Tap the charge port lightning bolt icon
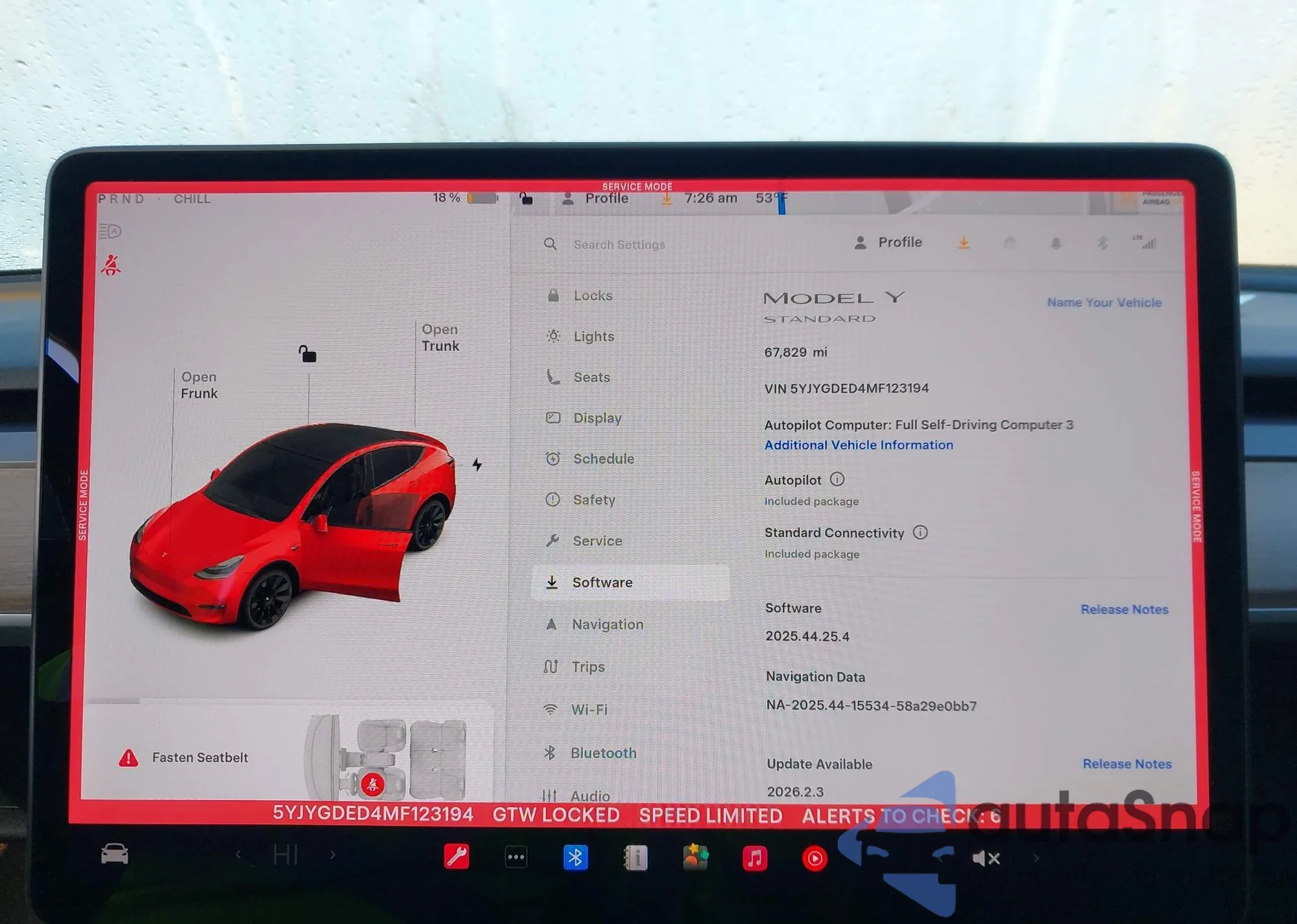1297x924 pixels. [477, 464]
